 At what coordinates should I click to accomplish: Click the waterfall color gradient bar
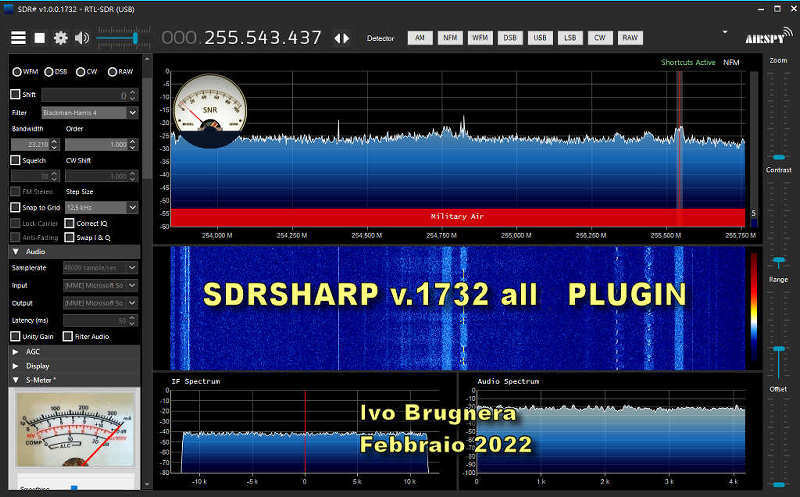[x=754, y=307]
